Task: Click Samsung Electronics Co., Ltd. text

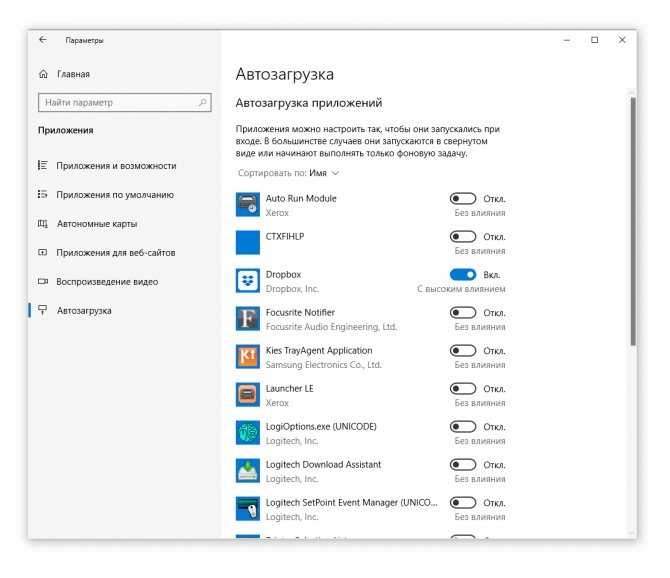Action: (323, 365)
